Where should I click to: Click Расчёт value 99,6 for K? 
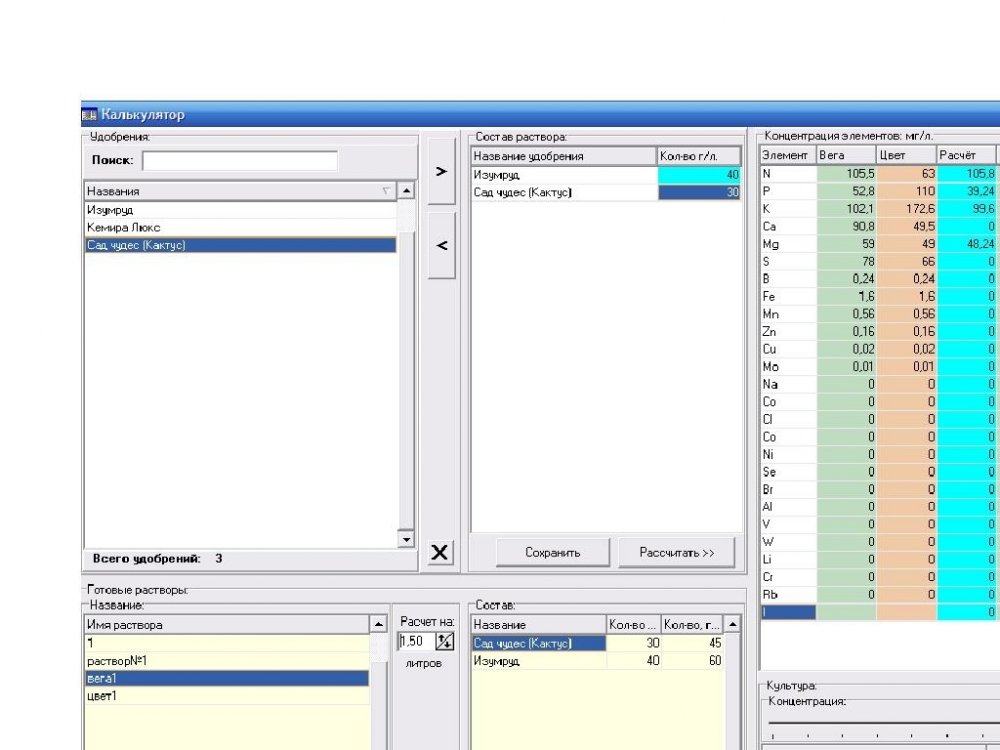click(966, 209)
